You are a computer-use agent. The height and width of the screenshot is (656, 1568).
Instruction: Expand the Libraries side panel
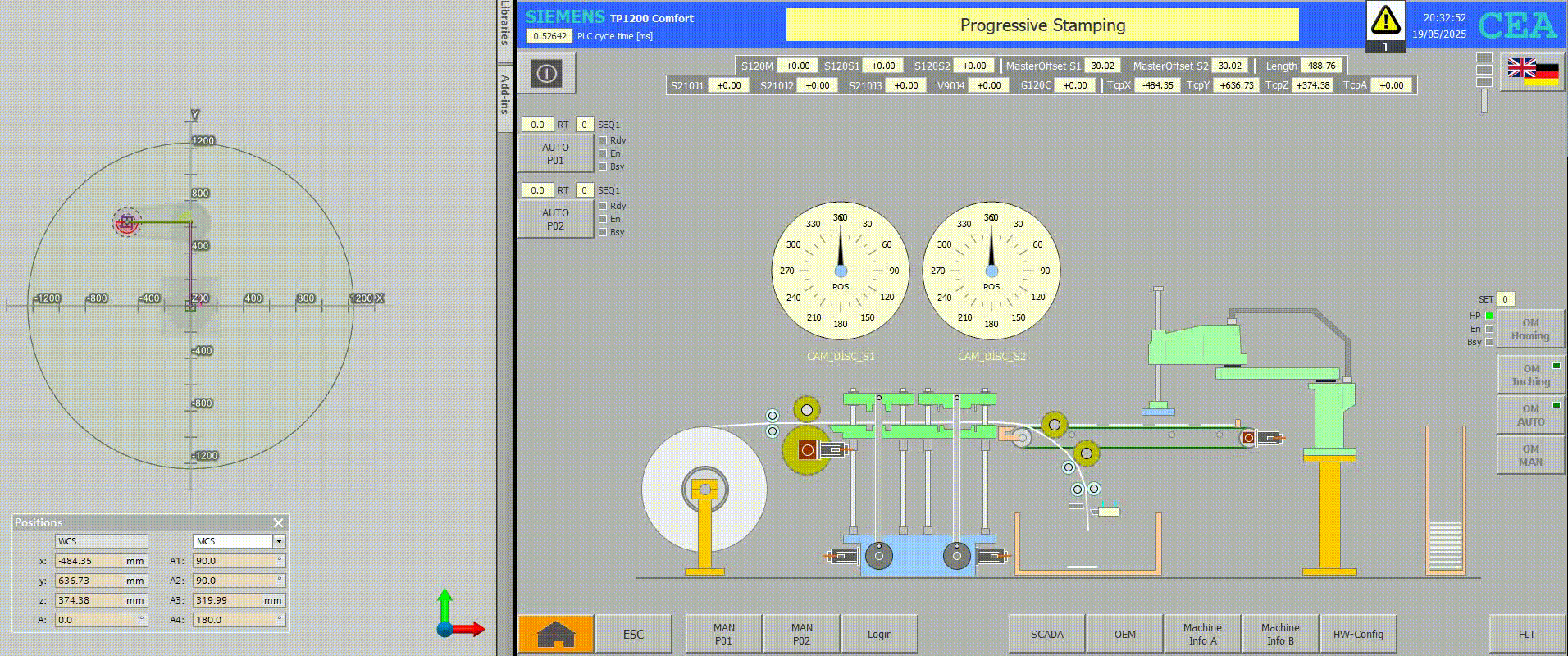click(505, 26)
